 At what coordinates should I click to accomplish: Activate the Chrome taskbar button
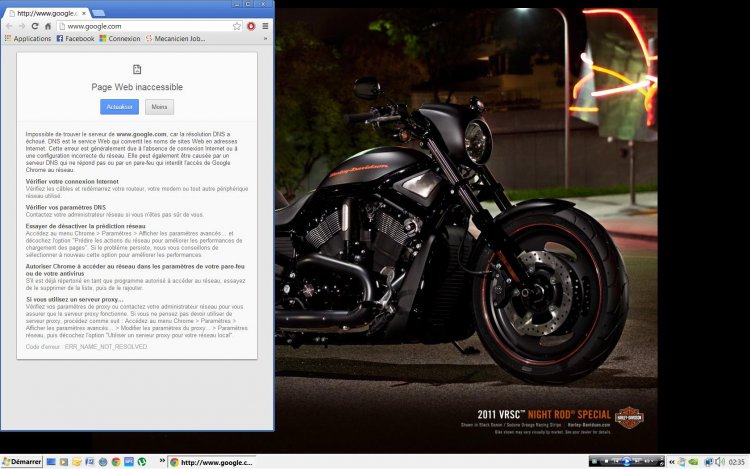click(x=211, y=462)
